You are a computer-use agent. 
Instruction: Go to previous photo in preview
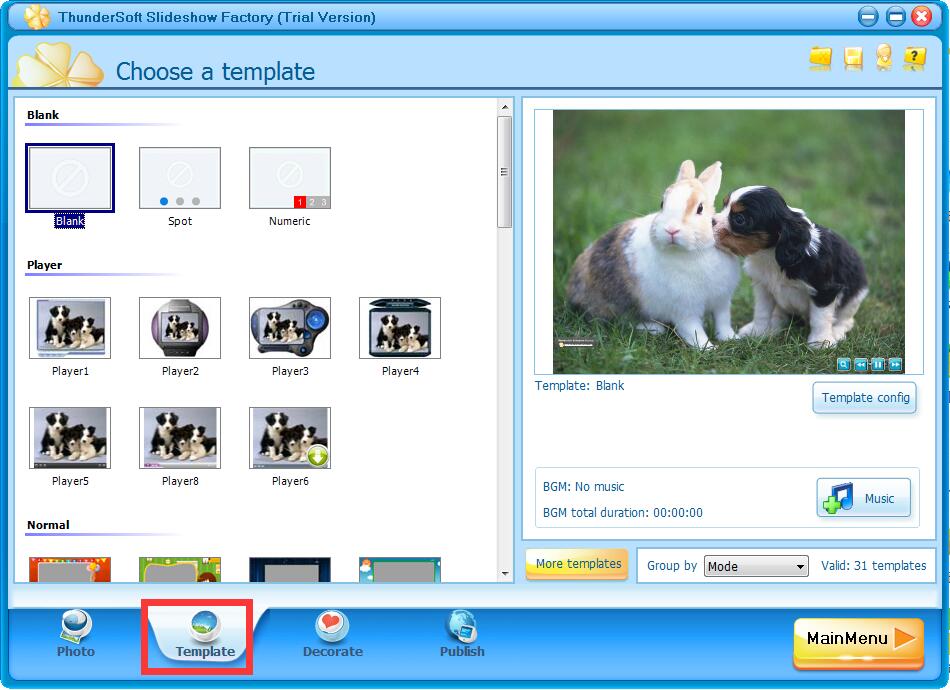point(860,364)
